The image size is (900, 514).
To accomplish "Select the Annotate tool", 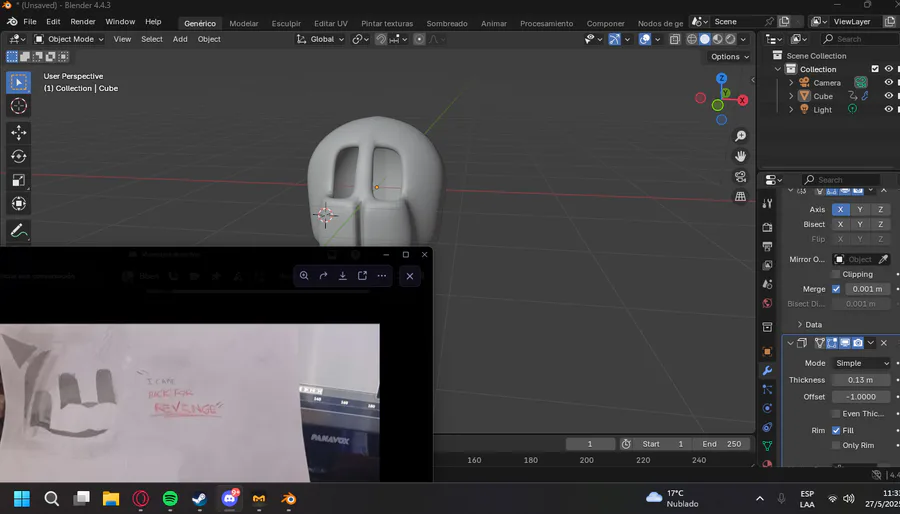I will [x=18, y=231].
